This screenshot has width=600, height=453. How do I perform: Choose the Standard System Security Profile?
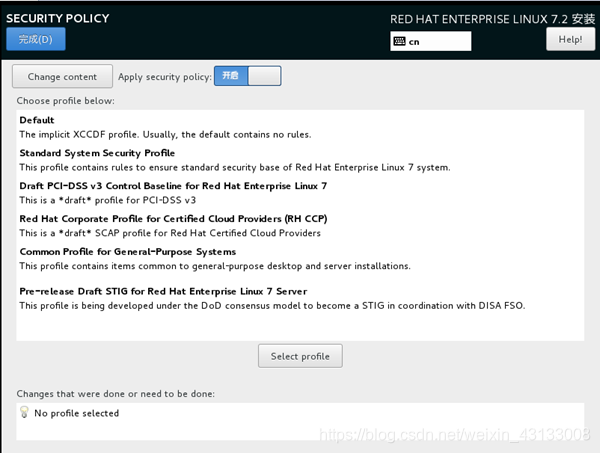point(300,160)
